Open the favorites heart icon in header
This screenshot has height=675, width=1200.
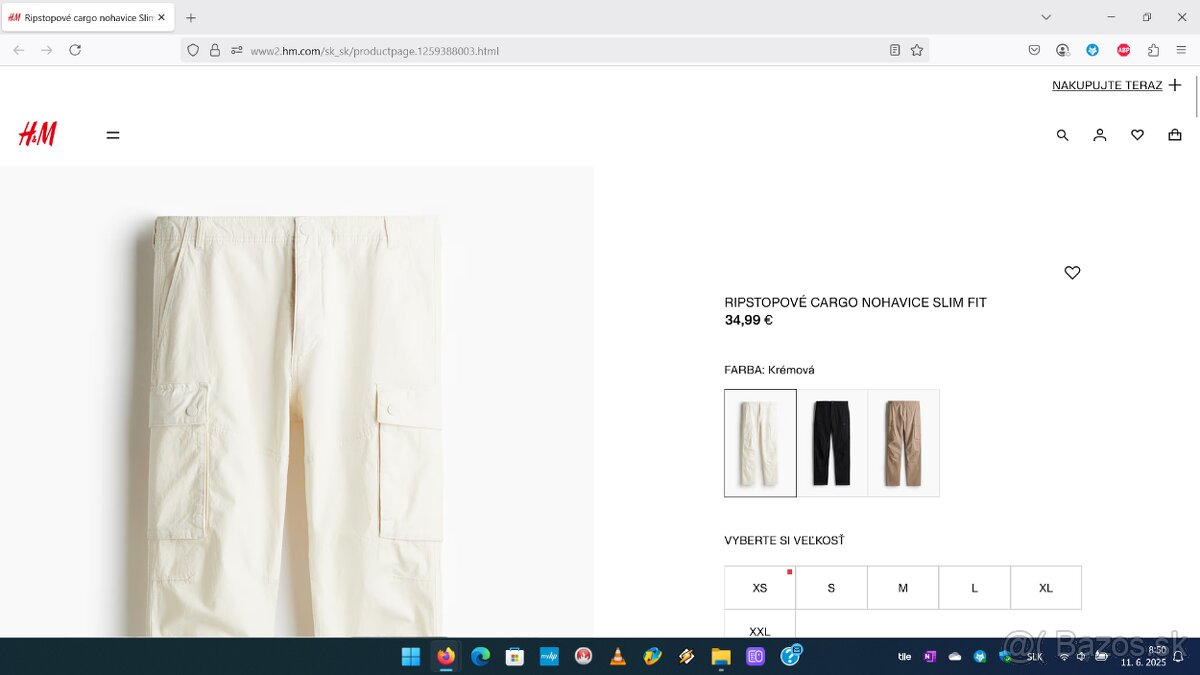pyautogui.click(x=1137, y=134)
